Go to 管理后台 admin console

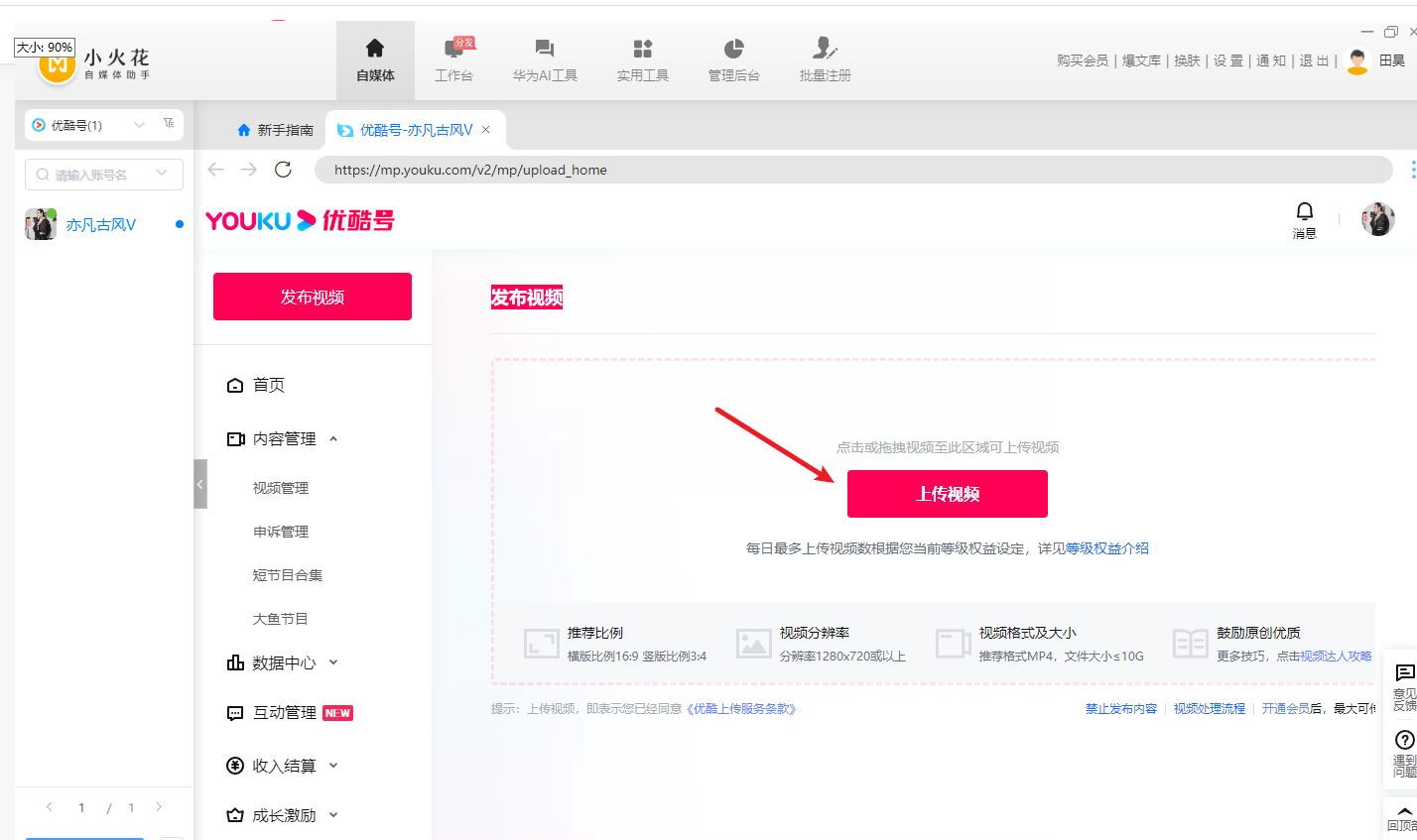tap(733, 60)
